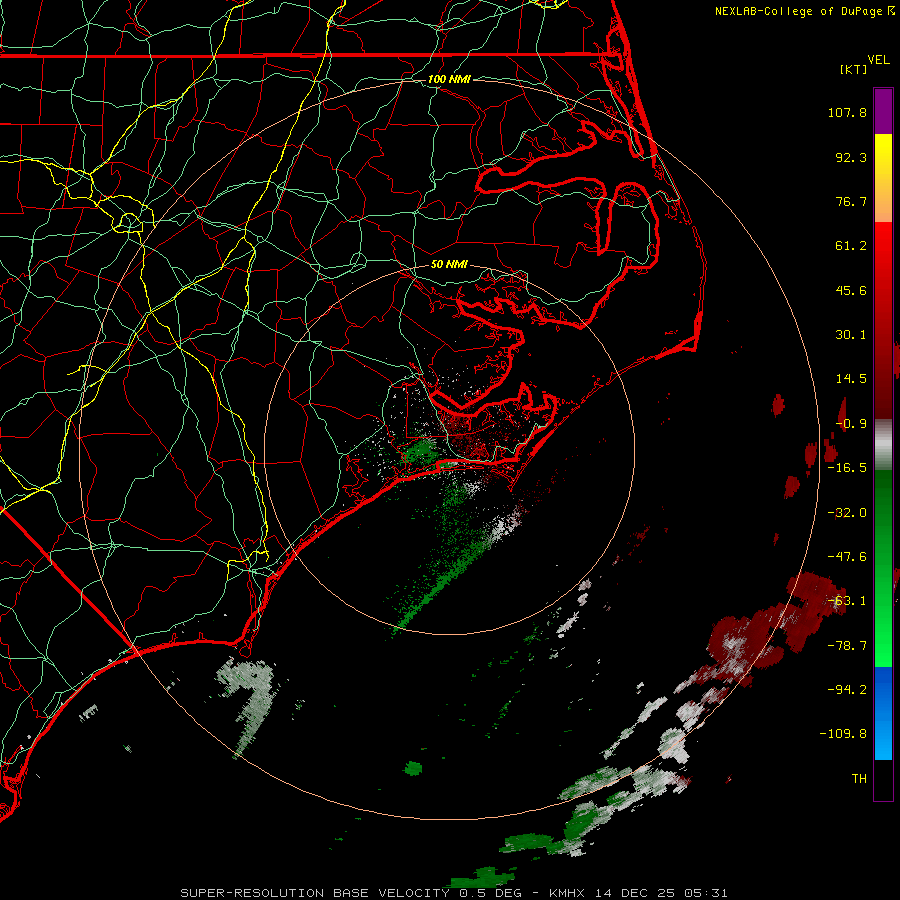This screenshot has width=900, height=900.
Task: Select the 107.8 velocity scale value
Action: (x=847, y=112)
